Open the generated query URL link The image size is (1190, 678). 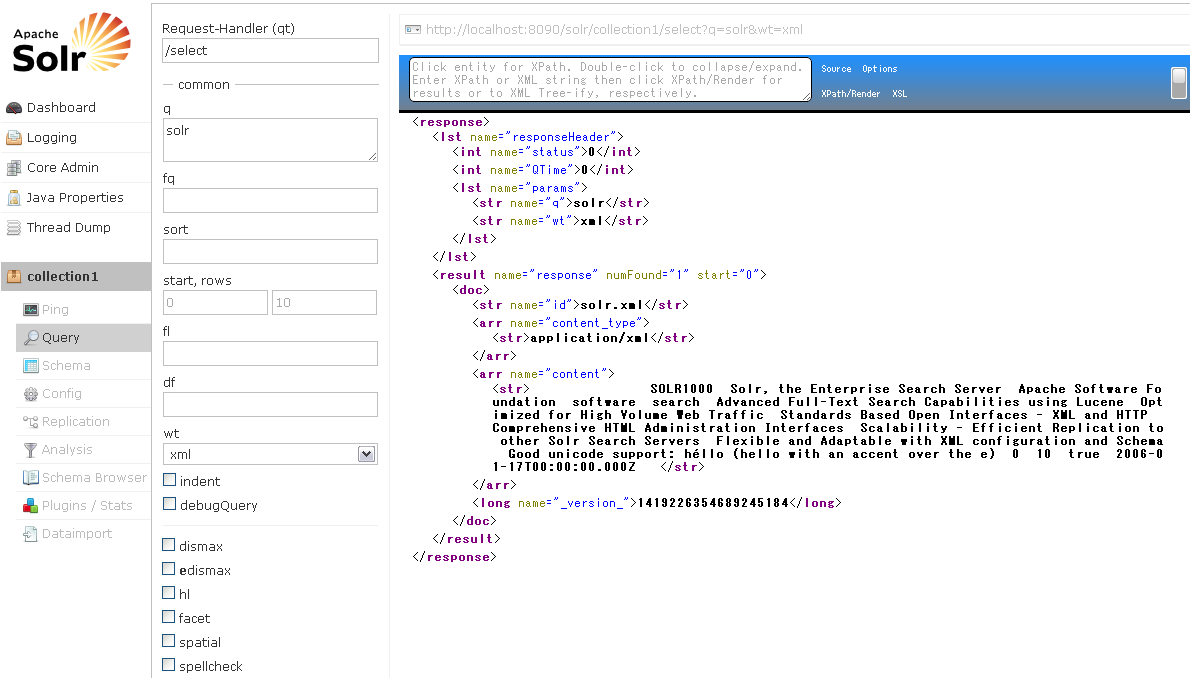(614, 30)
